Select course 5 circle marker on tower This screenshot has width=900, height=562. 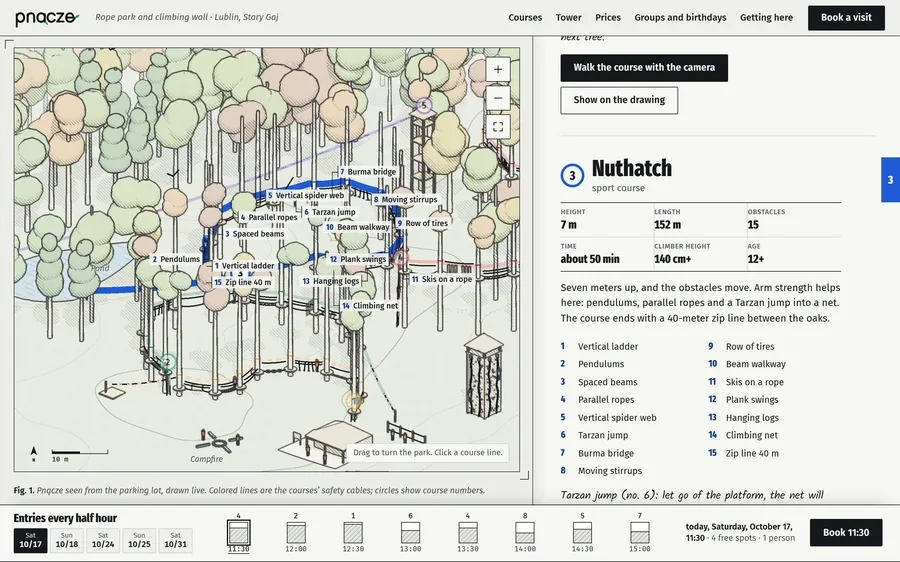coord(424,105)
